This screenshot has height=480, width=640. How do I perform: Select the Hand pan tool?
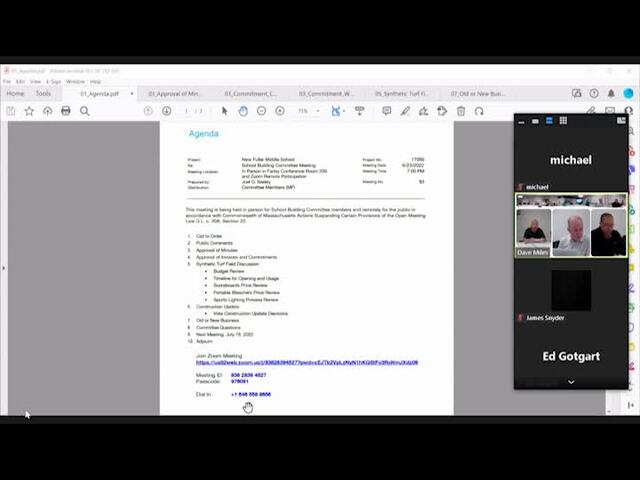242,111
